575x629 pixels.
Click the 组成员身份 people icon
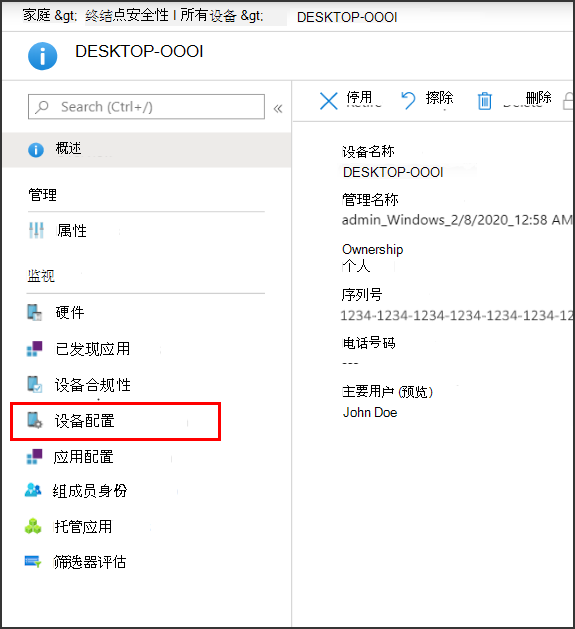(x=33, y=490)
